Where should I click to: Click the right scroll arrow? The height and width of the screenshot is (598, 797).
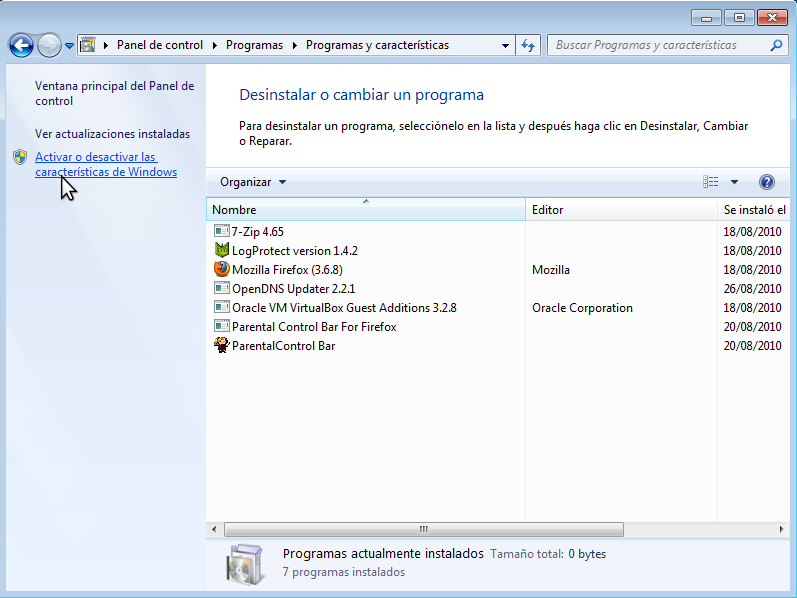click(x=781, y=529)
